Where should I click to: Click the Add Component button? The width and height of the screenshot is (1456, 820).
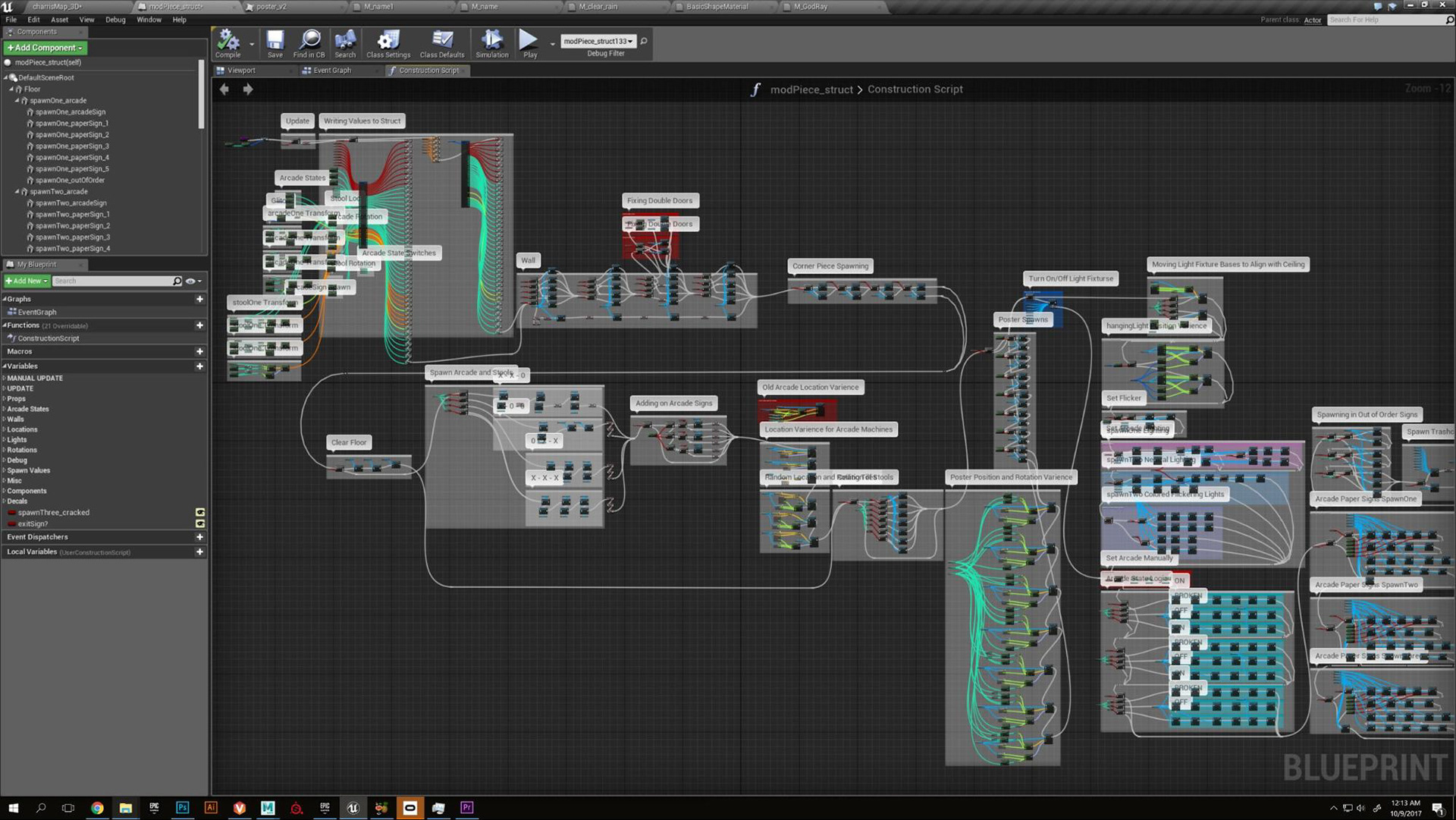tap(45, 48)
